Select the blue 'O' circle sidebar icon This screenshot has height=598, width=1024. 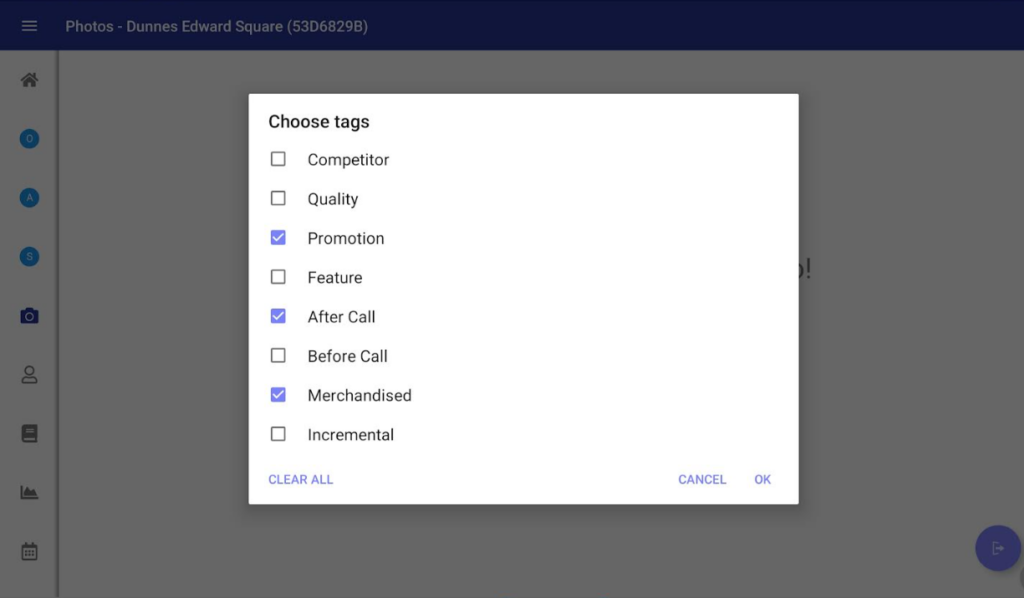pyautogui.click(x=29, y=139)
